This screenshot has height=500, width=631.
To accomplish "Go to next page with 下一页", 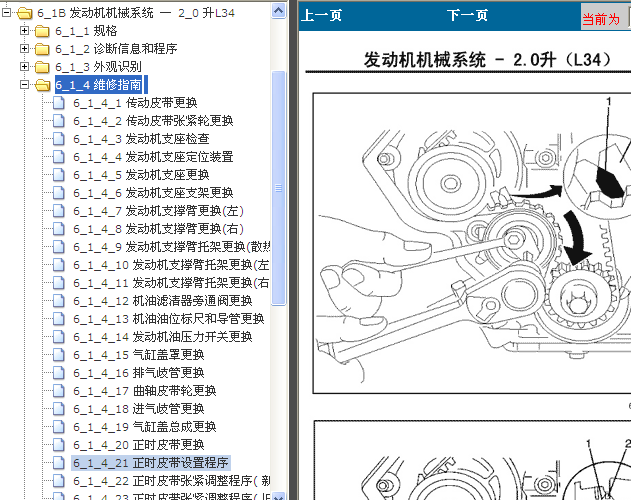I will 467,15.
